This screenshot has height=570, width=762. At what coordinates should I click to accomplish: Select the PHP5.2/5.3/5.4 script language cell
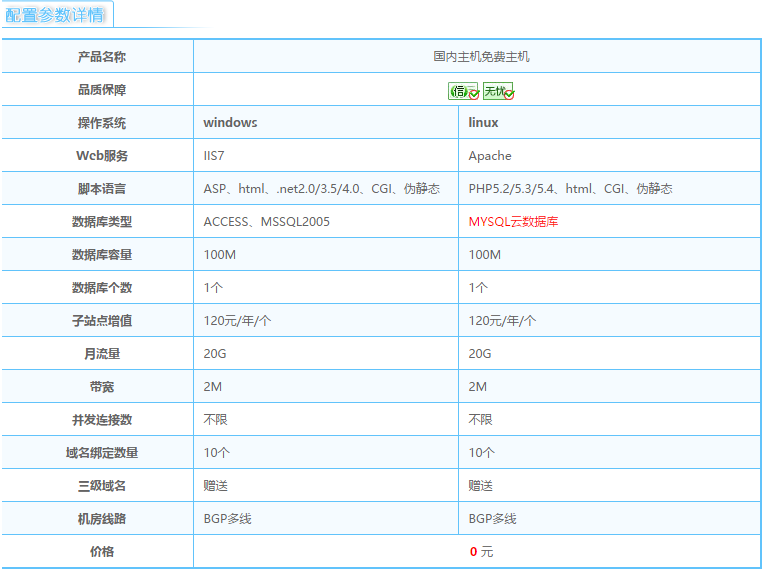(570, 189)
